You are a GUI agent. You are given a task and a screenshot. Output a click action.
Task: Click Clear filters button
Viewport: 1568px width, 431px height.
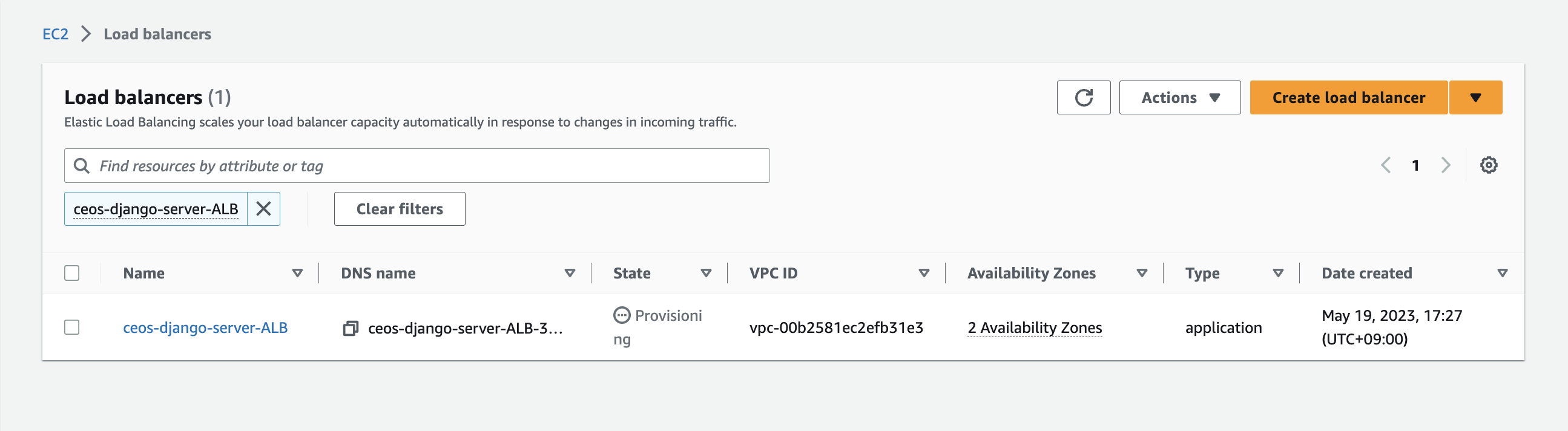400,209
